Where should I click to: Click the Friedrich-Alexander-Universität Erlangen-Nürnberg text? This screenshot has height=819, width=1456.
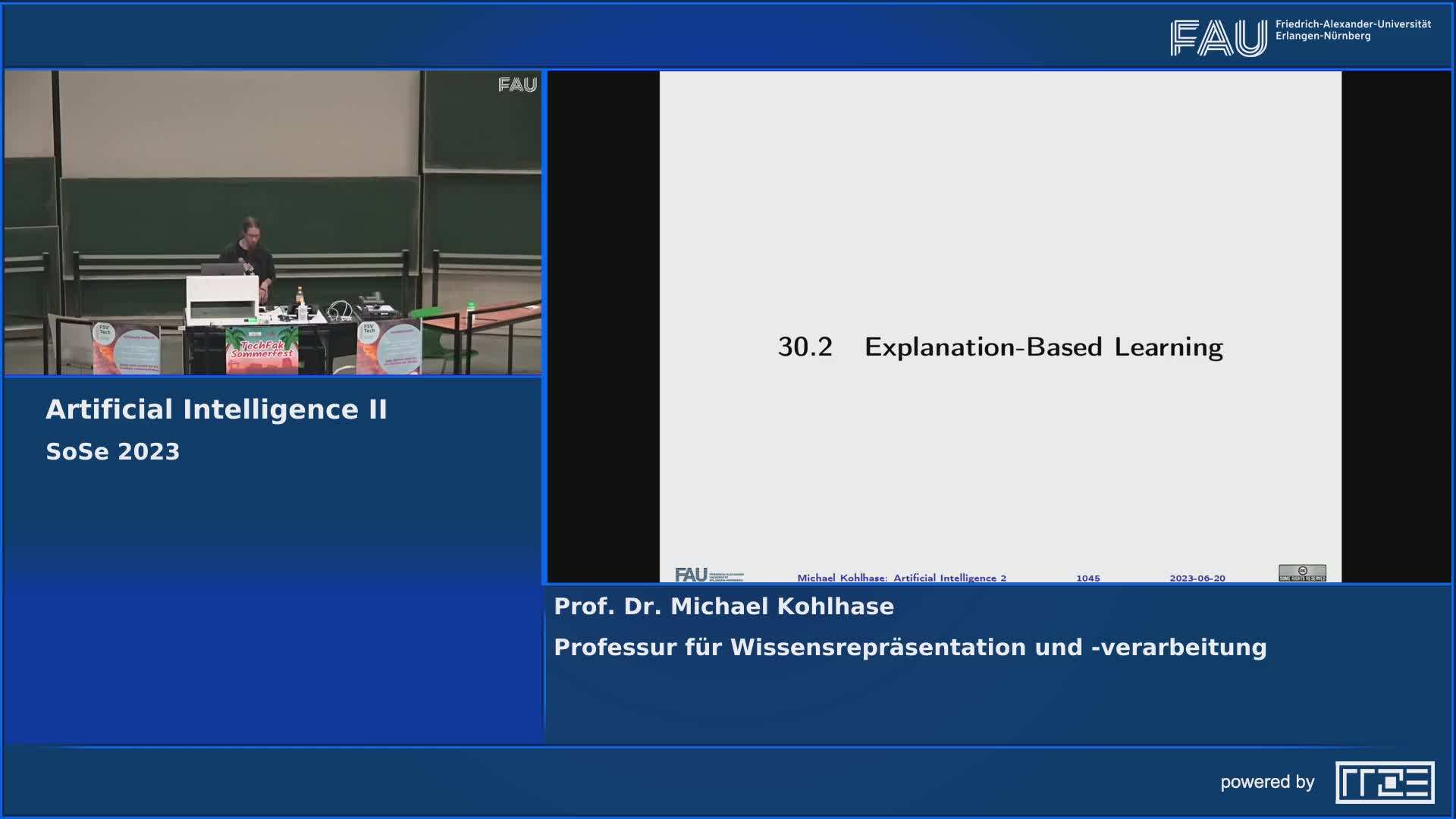coord(1352,30)
